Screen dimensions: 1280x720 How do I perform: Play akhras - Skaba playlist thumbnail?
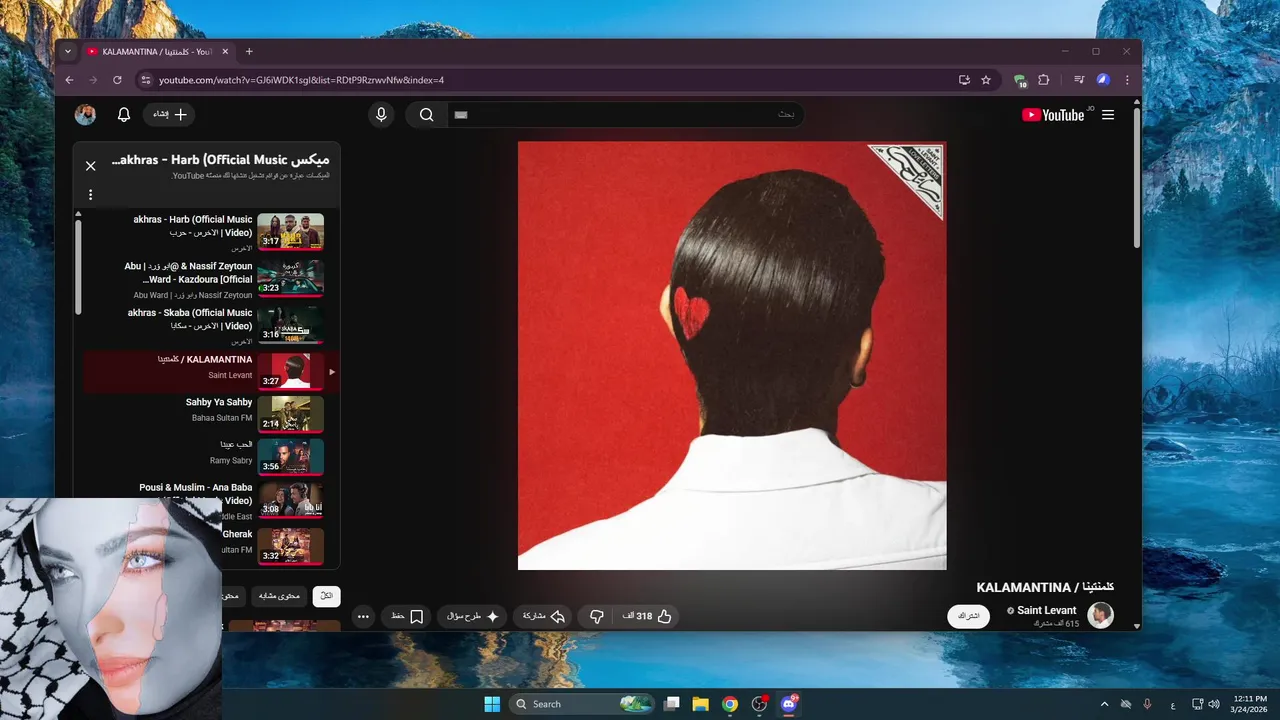[290, 325]
